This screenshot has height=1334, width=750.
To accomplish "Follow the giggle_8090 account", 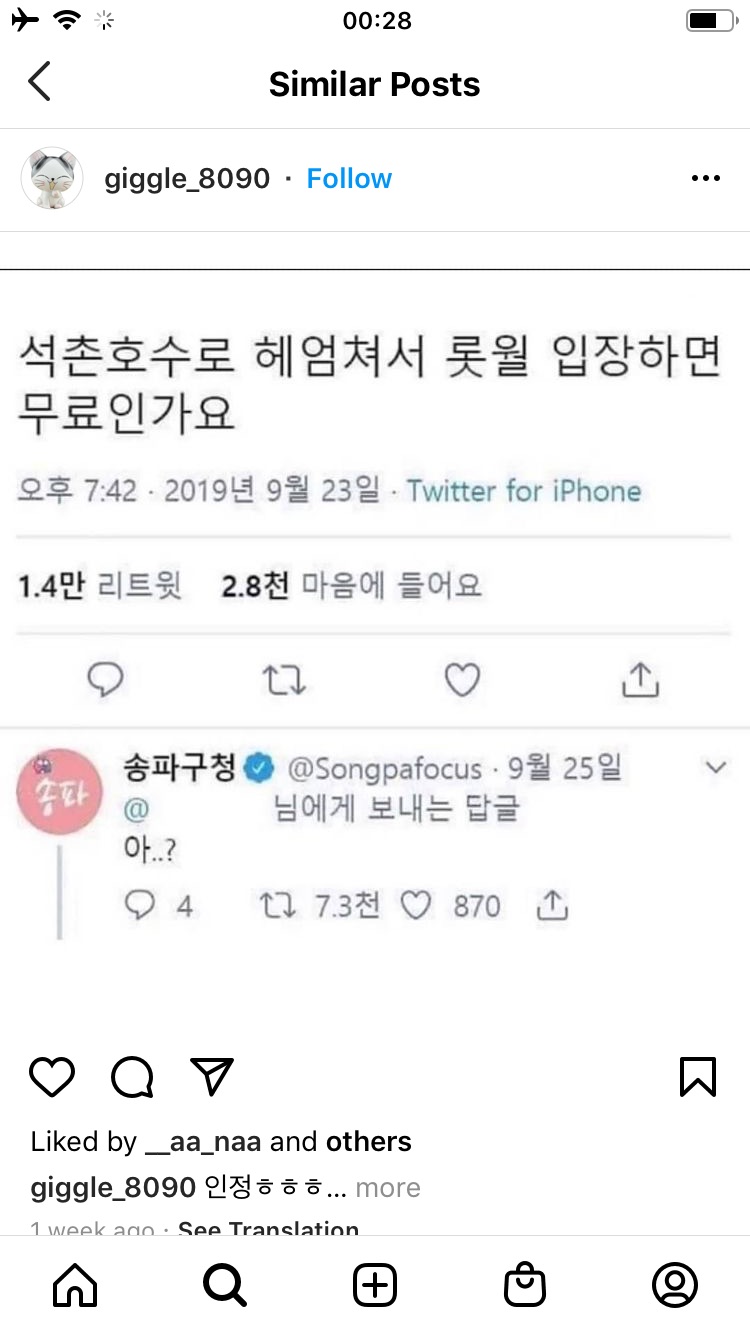I will [x=349, y=179].
